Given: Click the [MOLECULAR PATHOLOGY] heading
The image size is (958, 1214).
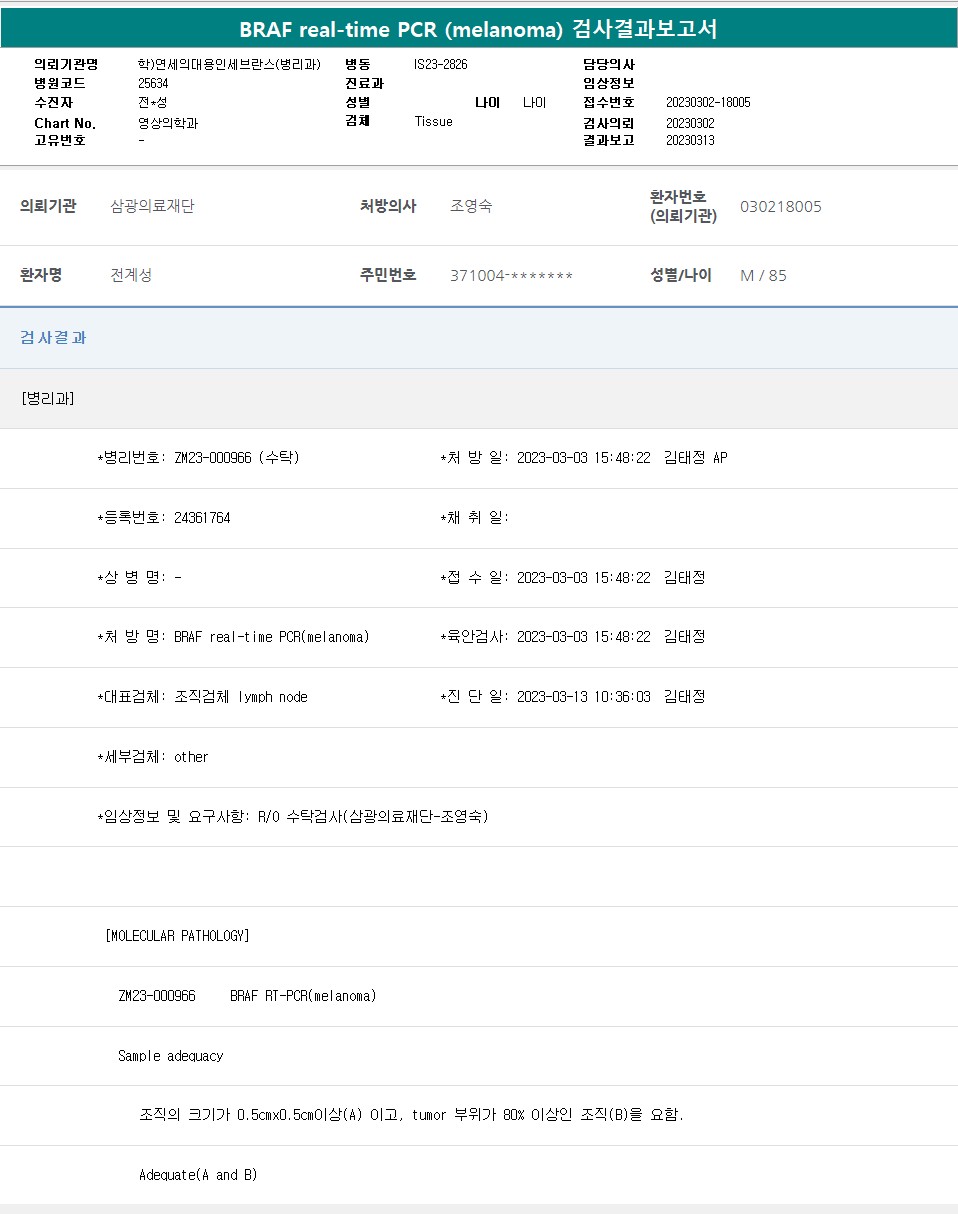Looking at the screenshot, I should pyautogui.click(x=177, y=936).
